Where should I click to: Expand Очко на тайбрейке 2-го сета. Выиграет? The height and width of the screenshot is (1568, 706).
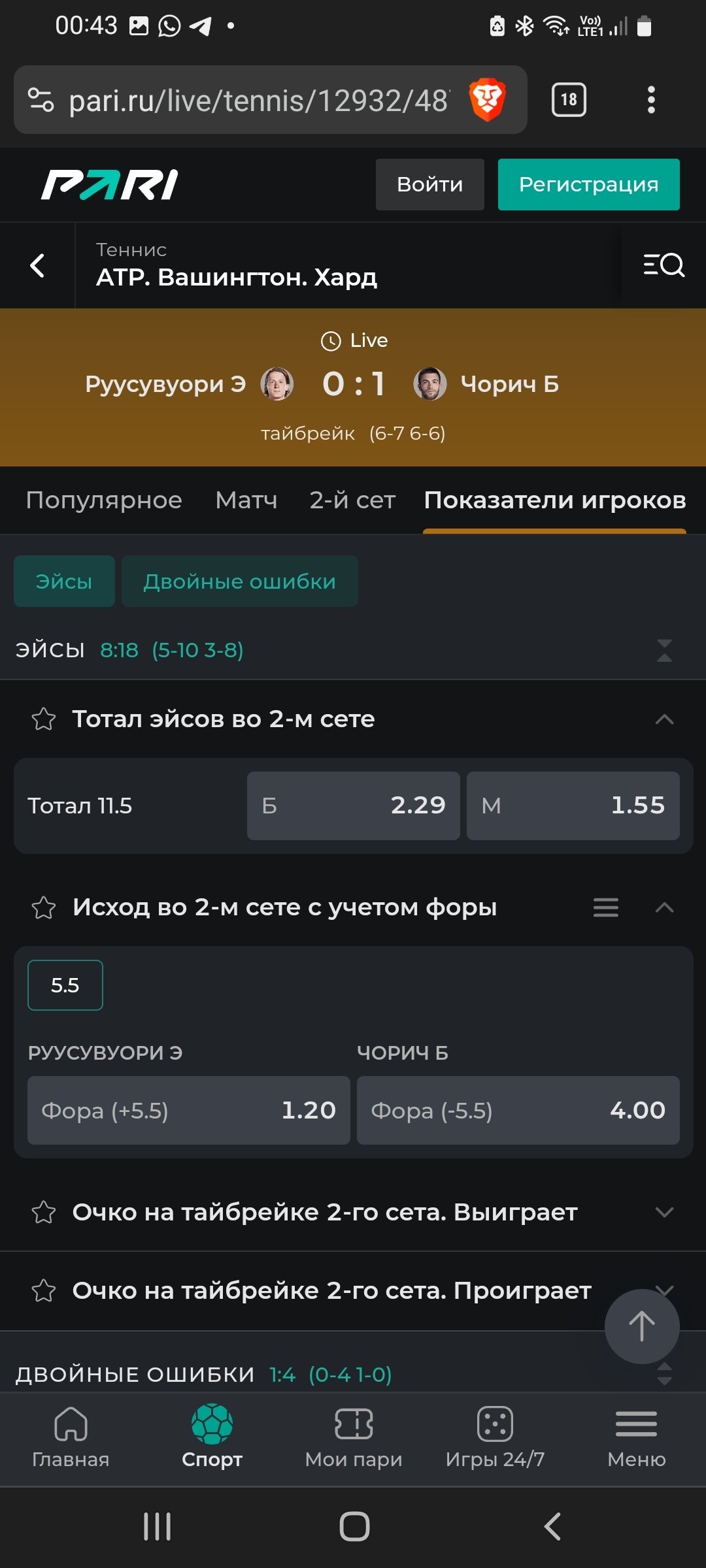coord(664,1213)
